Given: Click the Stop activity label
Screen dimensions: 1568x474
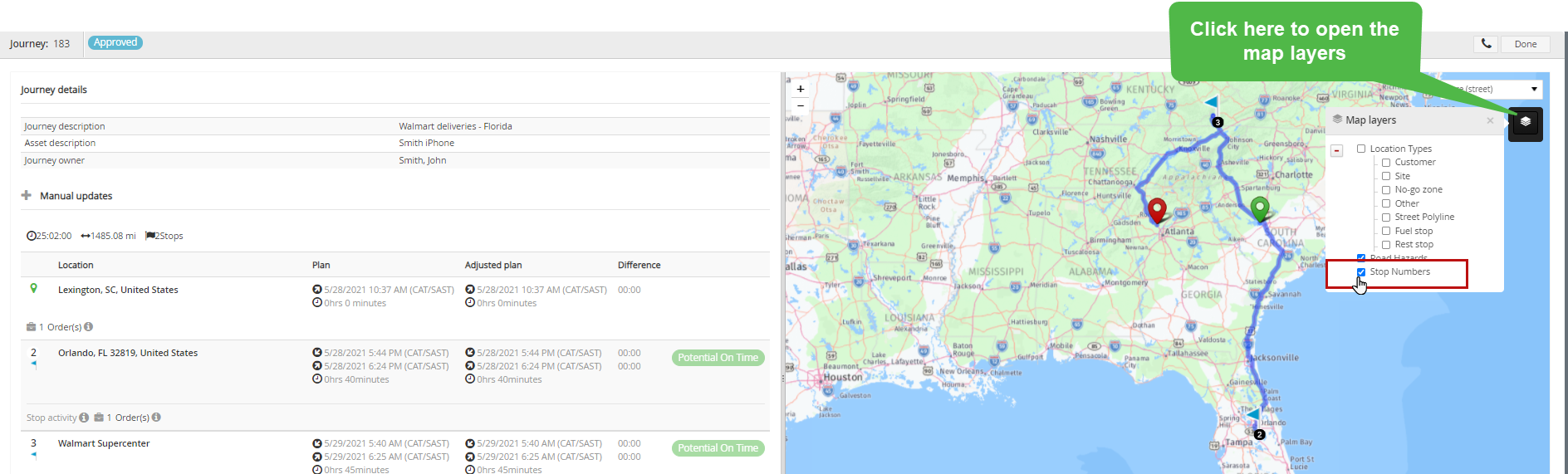Looking at the screenshot, I should point(51,418).
